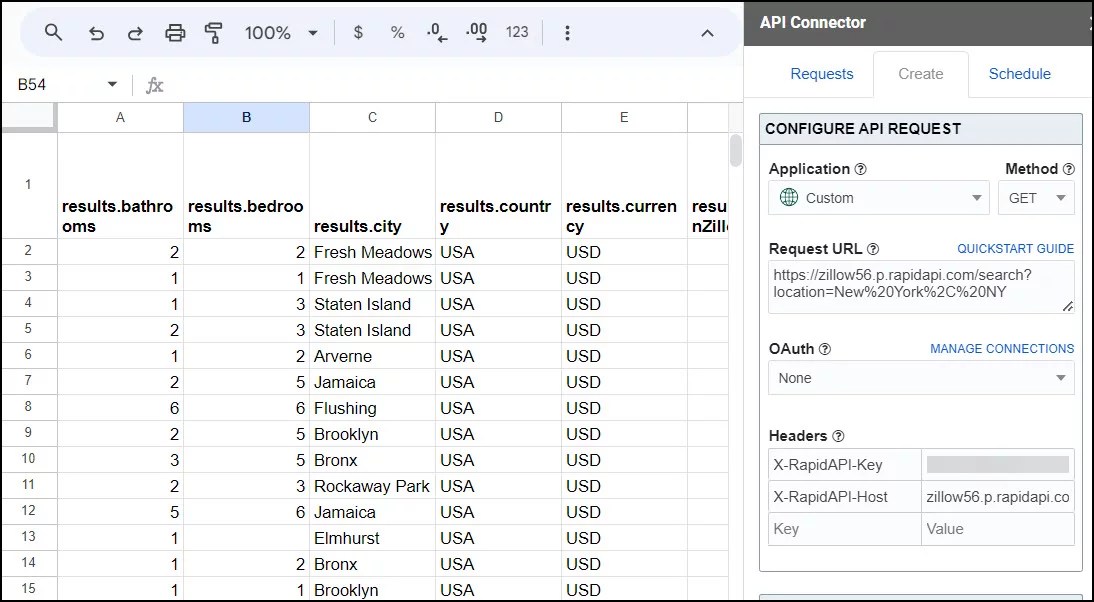Open the three-dot more toolbar options
This screenshot has width=1094, height=602.
(x=567, y=32)
